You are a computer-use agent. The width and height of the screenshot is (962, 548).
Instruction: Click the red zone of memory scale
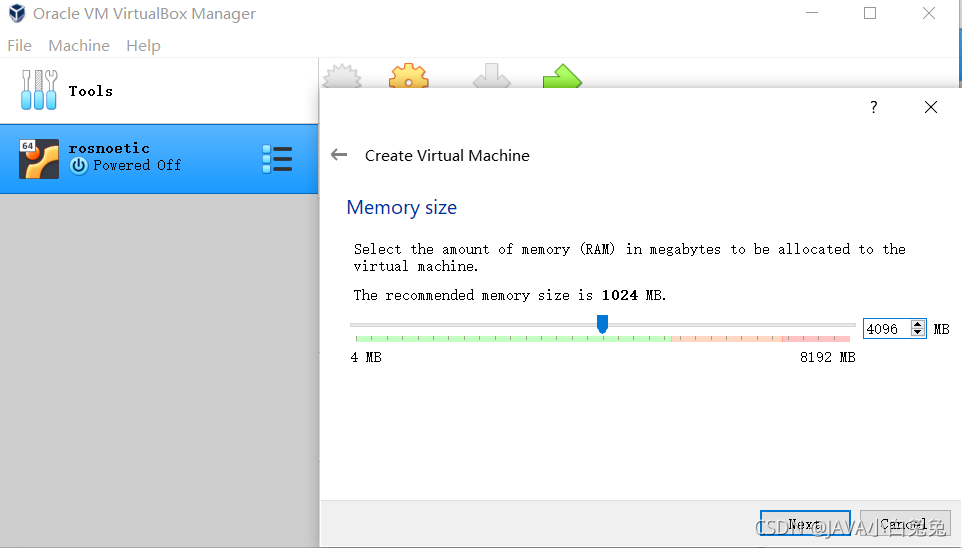(x=816, y=339)
